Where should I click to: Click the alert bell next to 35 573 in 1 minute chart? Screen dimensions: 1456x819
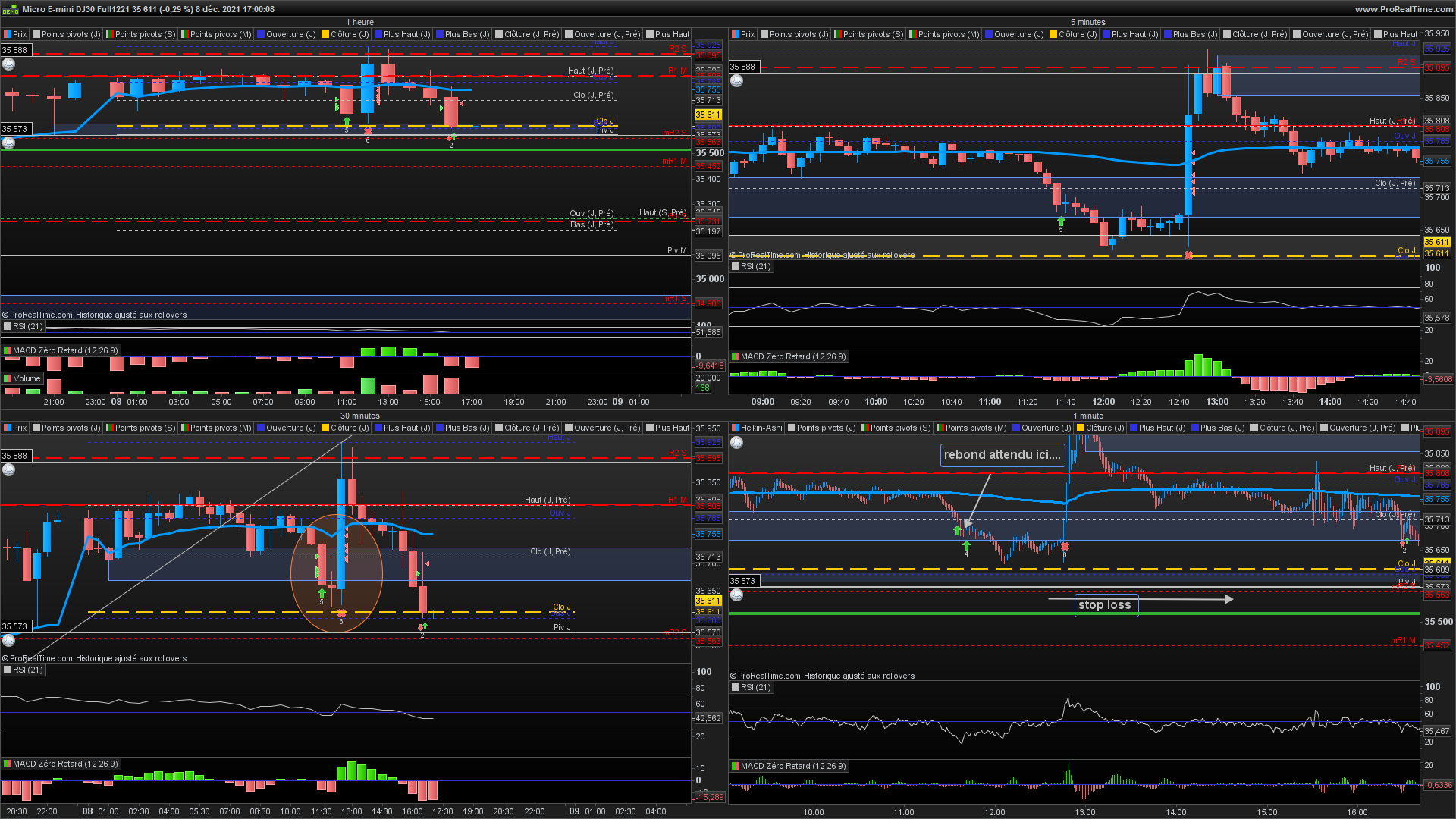736,595
